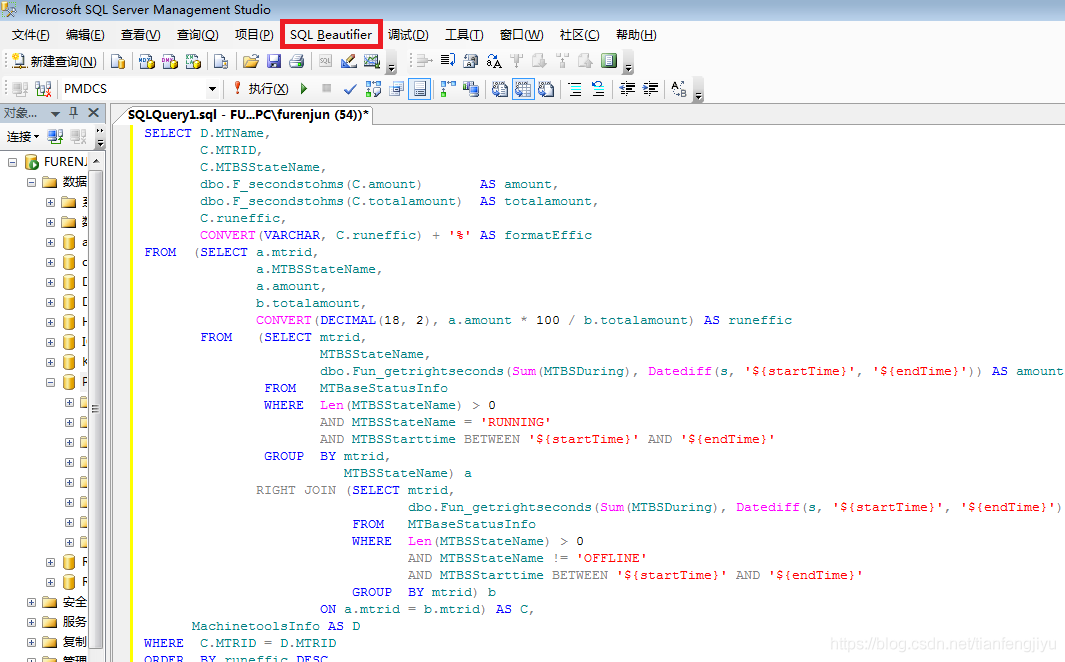Close the Object Explorer panel

point(94,113)
